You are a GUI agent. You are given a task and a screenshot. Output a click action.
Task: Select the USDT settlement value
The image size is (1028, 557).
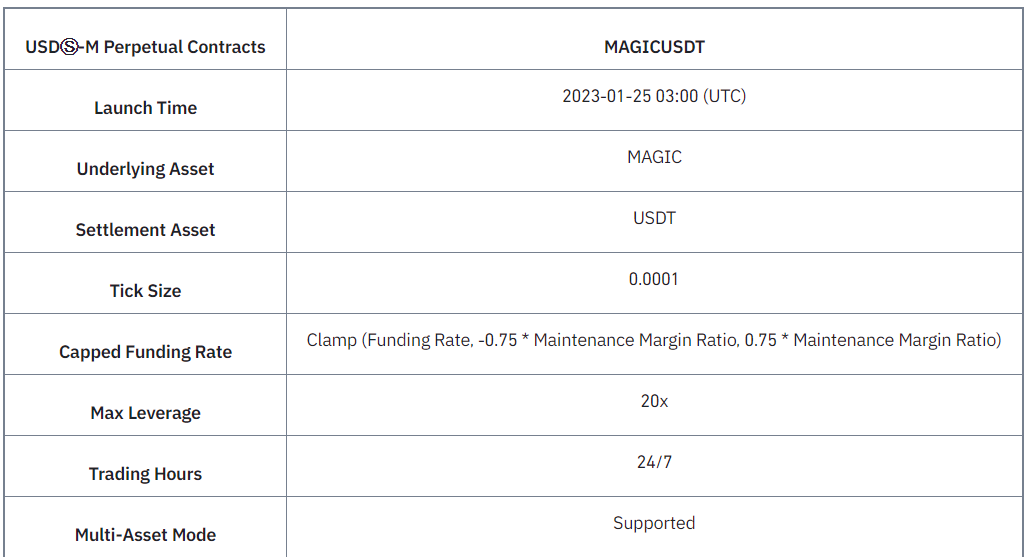click(654, 218)
